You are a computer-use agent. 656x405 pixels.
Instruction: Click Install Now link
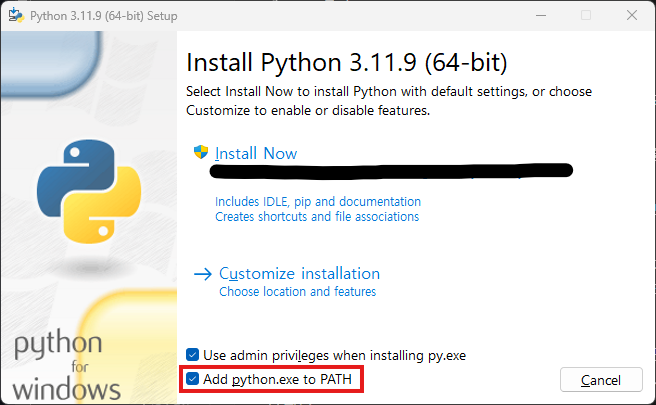tap(256, 154)
